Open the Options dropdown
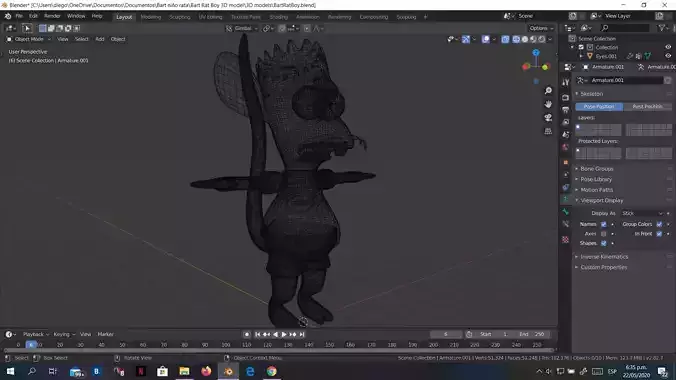 tap(541, 28)
